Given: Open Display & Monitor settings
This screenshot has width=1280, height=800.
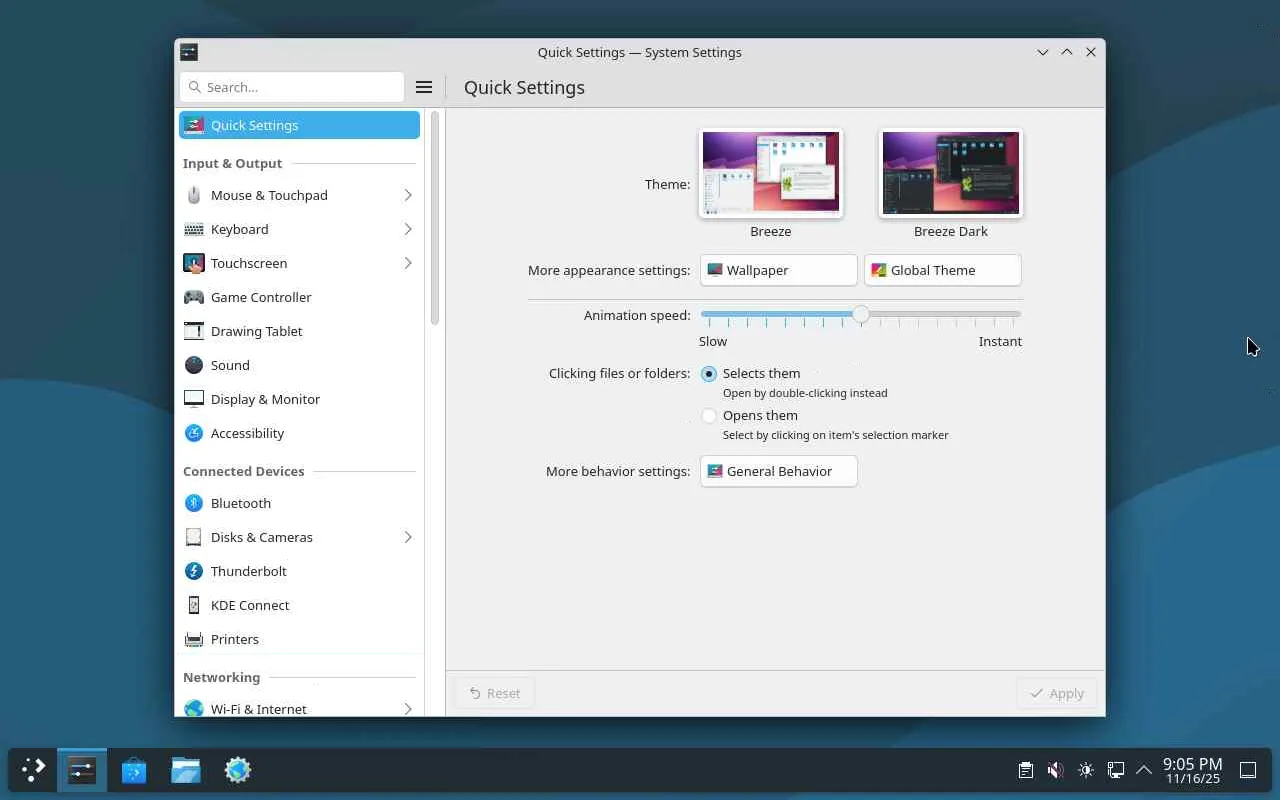Looking at the screenshot, I should point(299,399).
